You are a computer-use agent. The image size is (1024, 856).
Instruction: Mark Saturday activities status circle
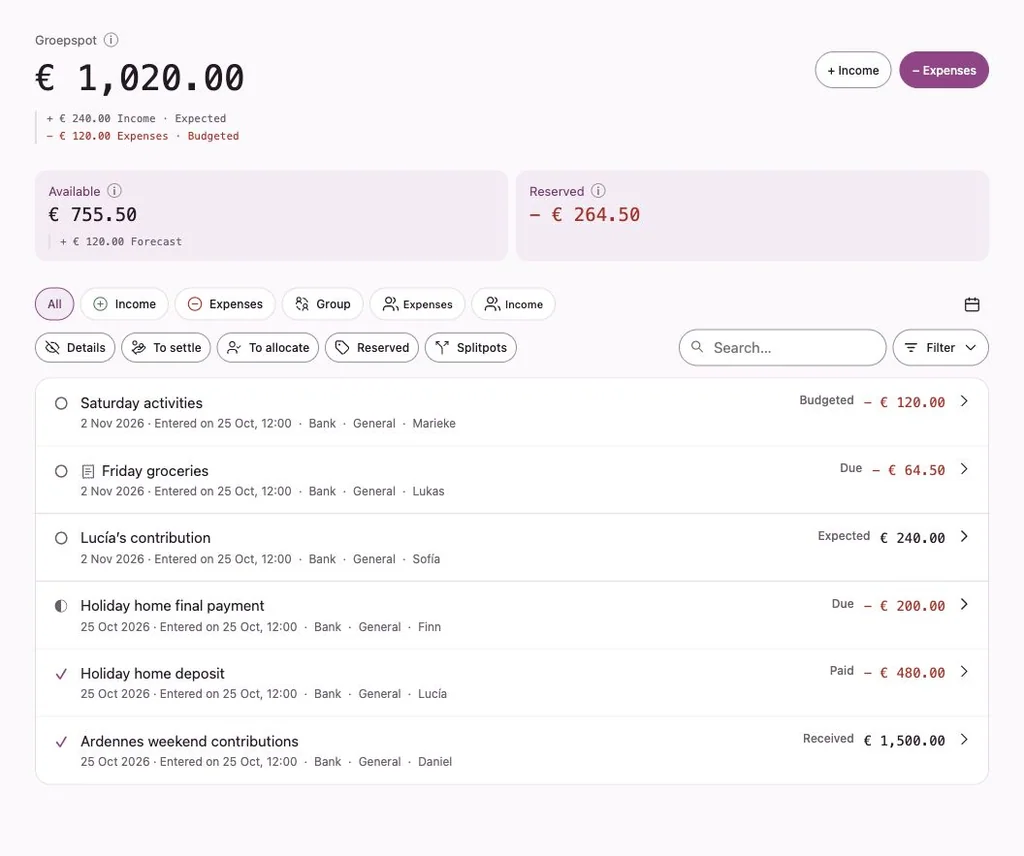pos(61,404)
